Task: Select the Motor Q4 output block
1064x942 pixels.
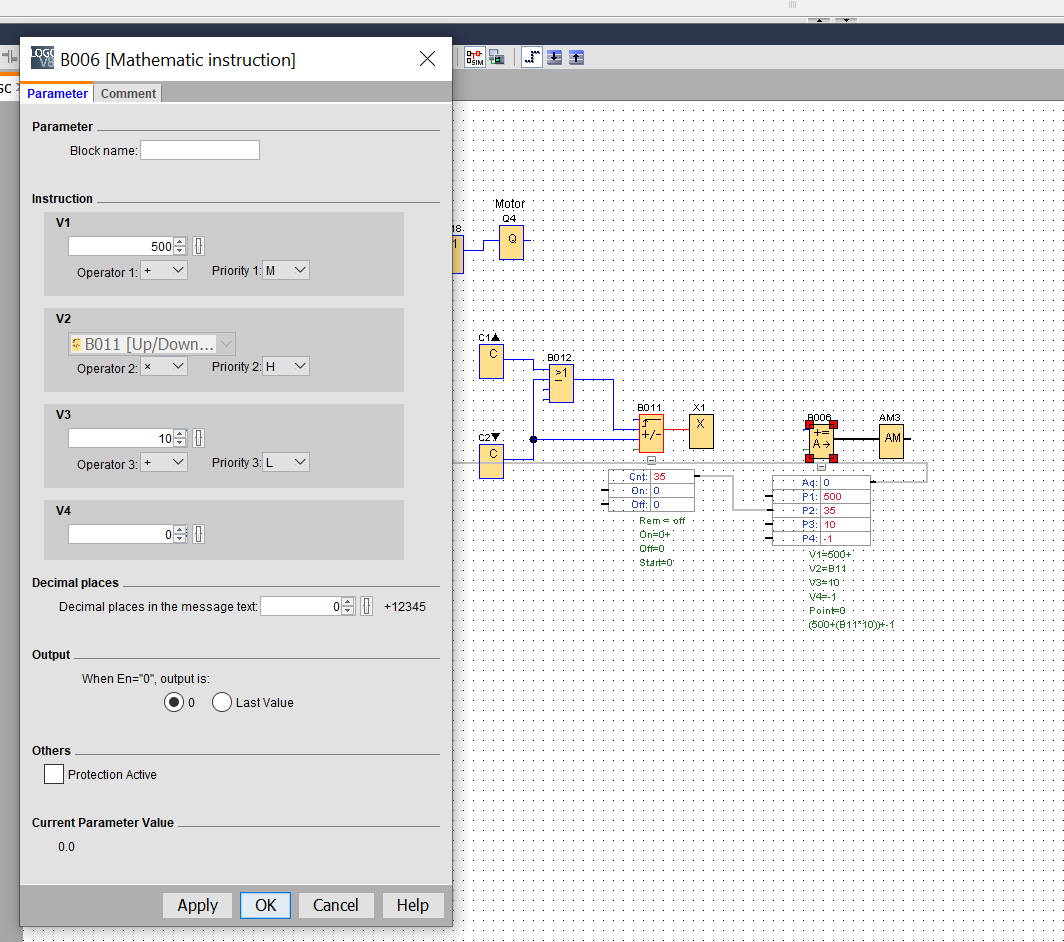Action: [512, 242]
